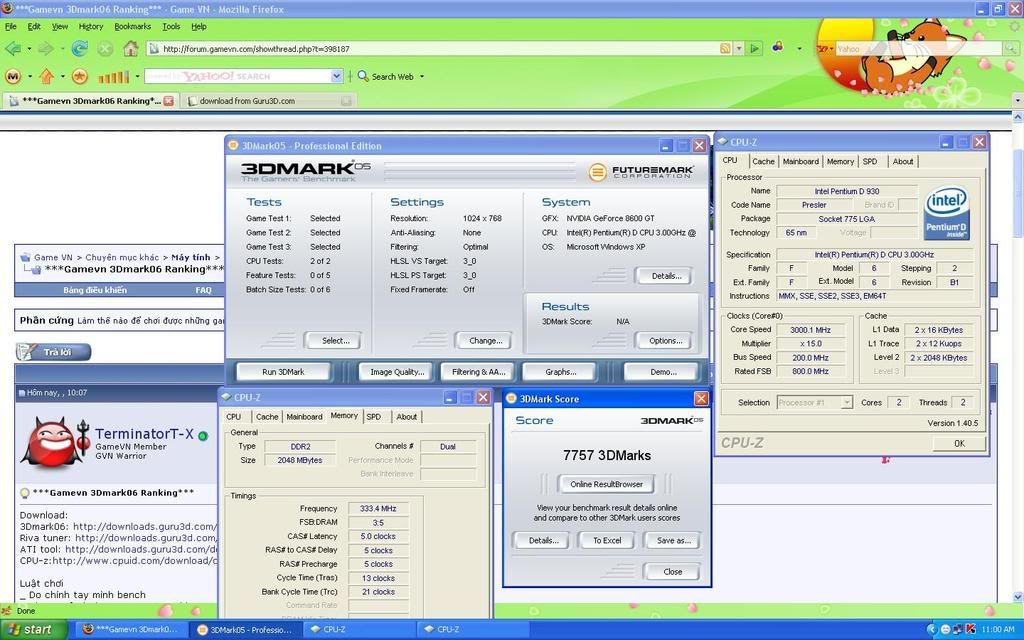Click the RSS feed icon in address bar
This screenshot has height=640, width=1024.
pos(726,48)
